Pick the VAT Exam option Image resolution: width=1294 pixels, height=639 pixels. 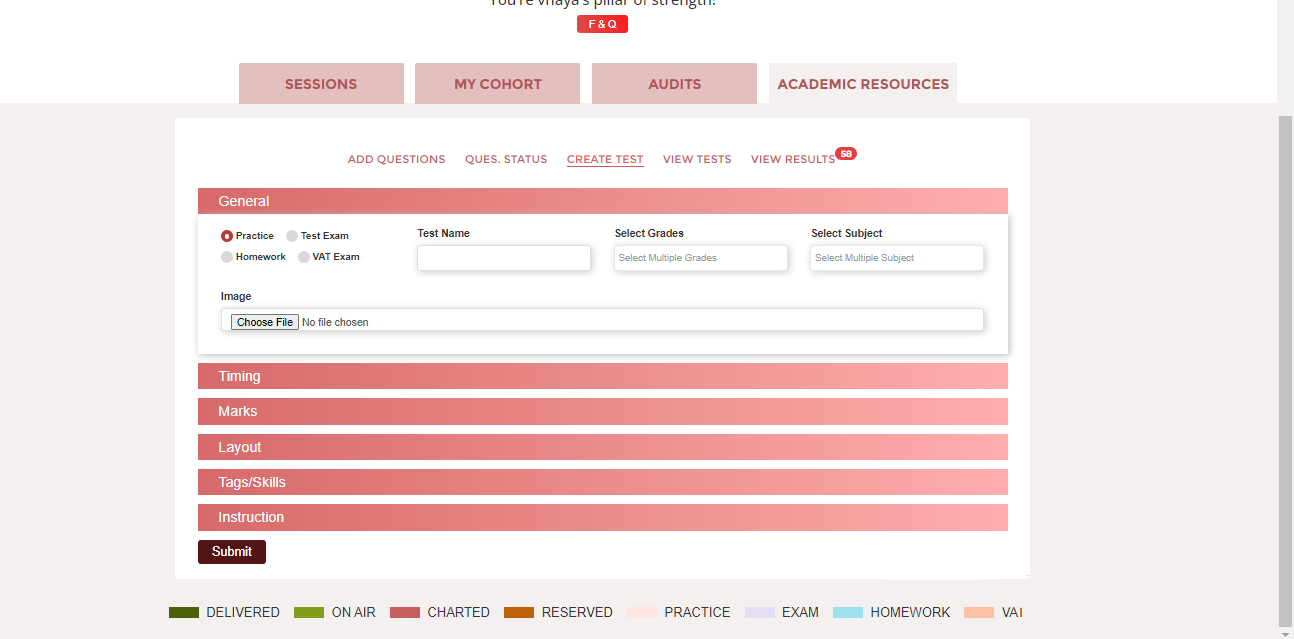tap(303, 256)
